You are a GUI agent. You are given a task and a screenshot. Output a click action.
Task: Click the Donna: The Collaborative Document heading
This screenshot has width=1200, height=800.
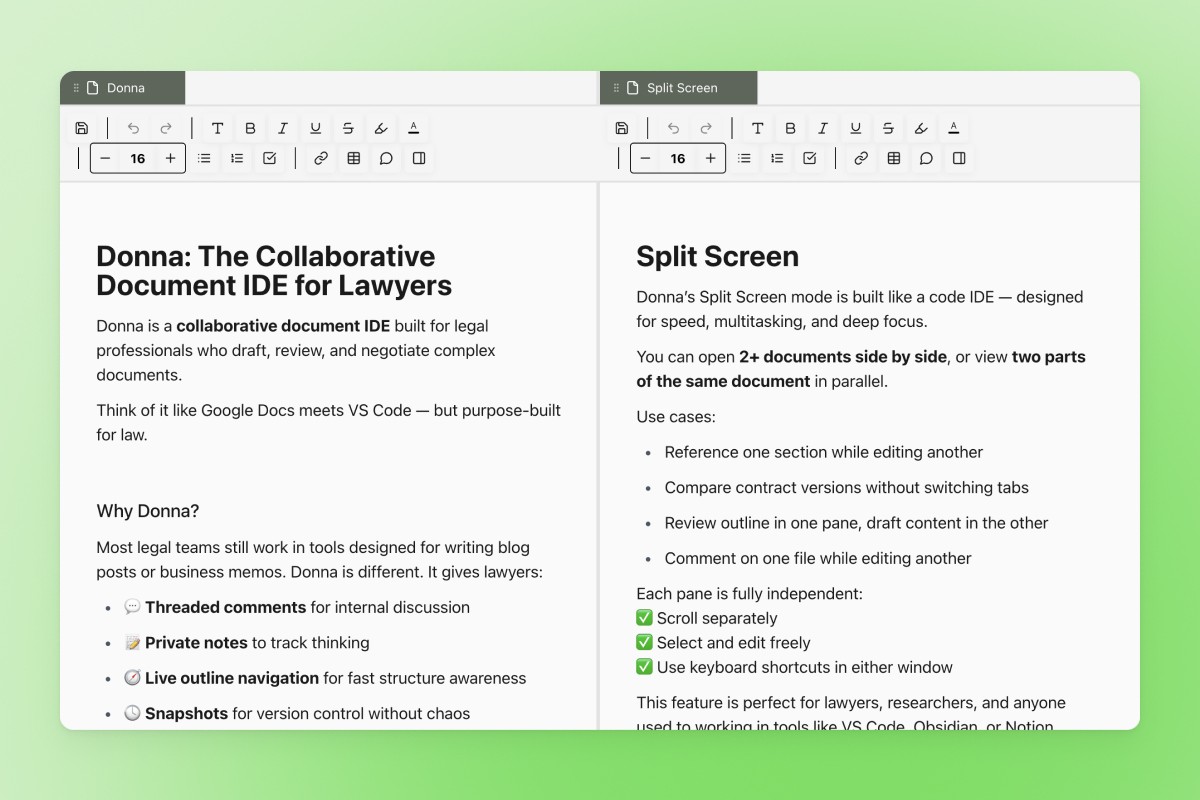[x=274, y=271]
